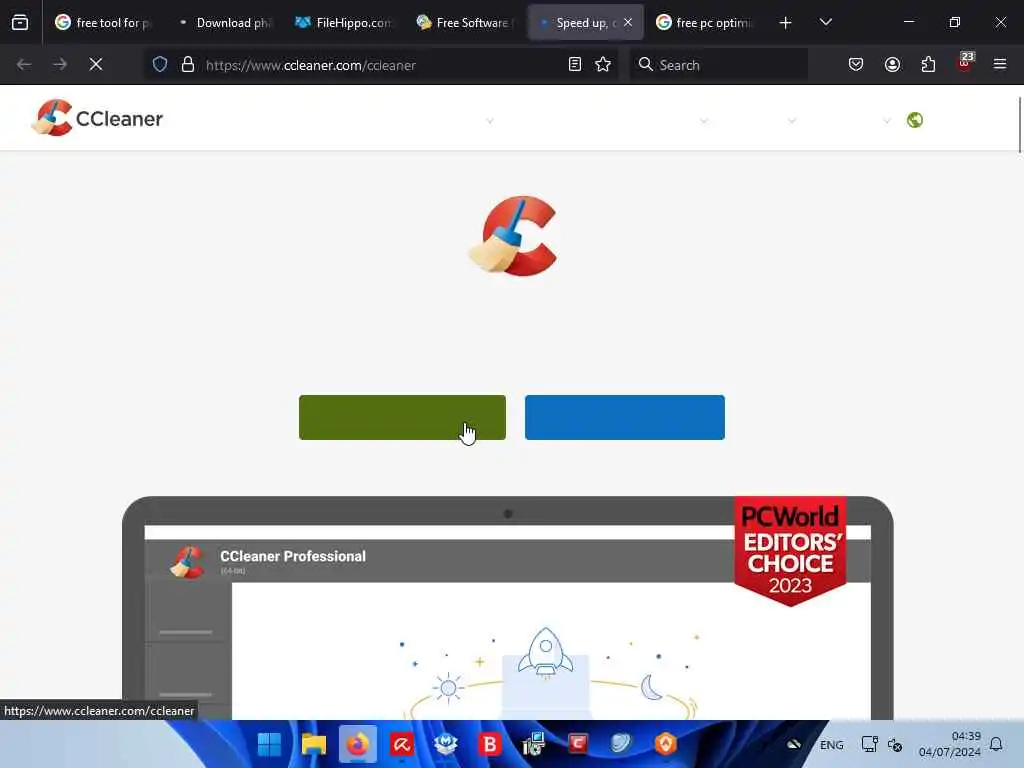Open the Extensions puzzle icon

click(928, 64)
